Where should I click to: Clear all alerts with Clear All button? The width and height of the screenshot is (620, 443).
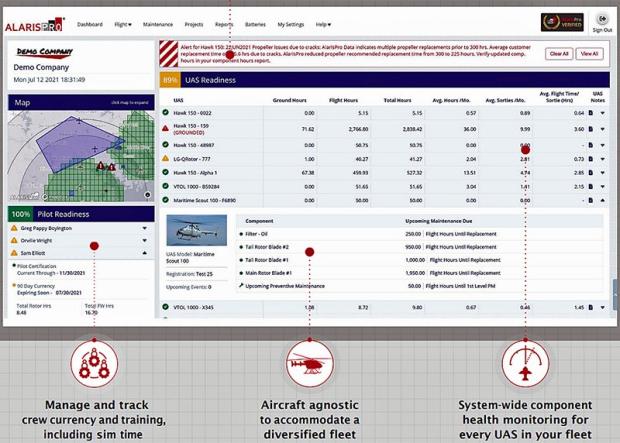(558, 53)
